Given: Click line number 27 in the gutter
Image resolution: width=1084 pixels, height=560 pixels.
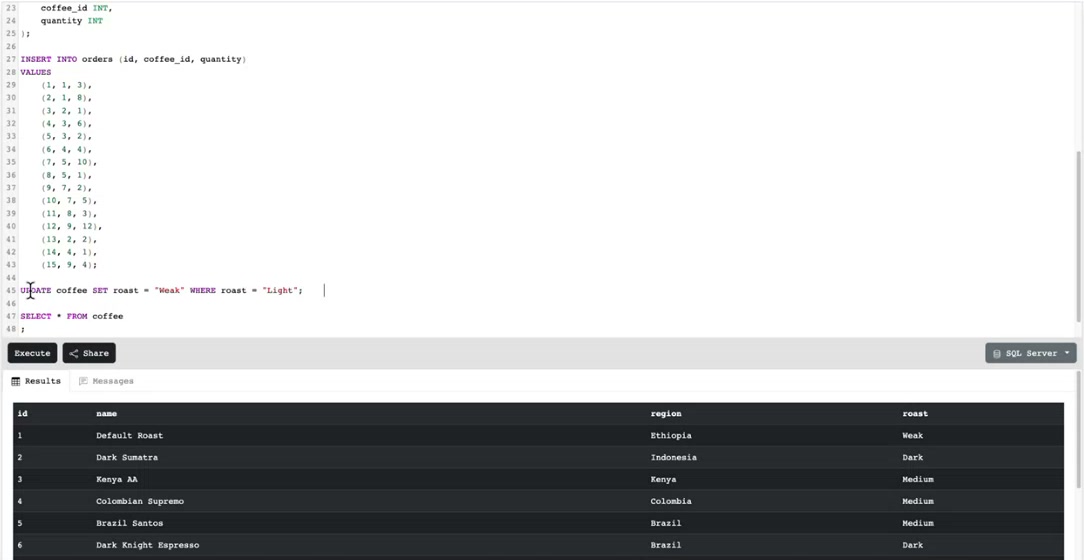Looking at the screenshot, I should click(x=10, y=59).
